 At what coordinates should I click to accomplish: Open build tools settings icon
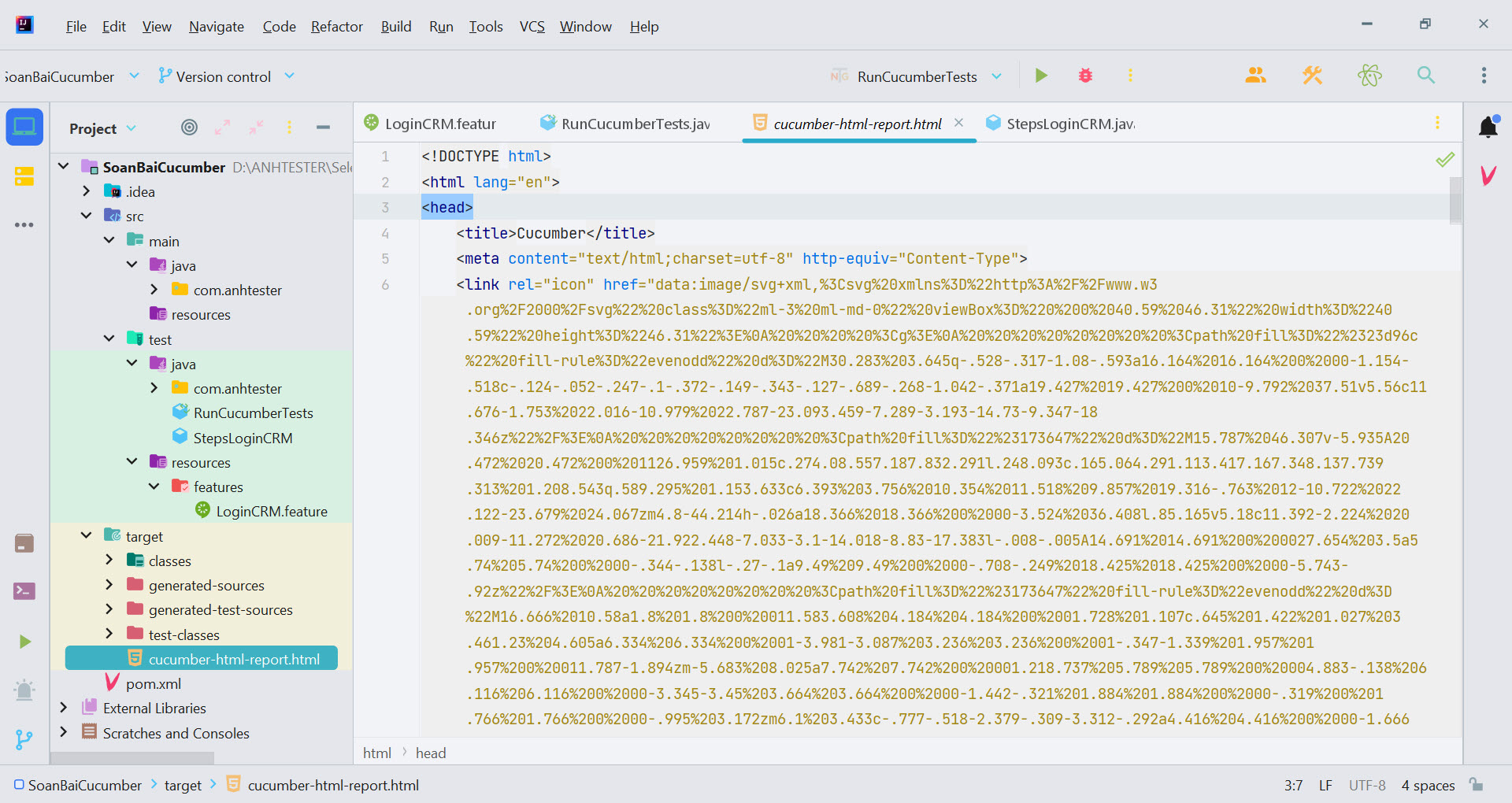pos(1312,76)
